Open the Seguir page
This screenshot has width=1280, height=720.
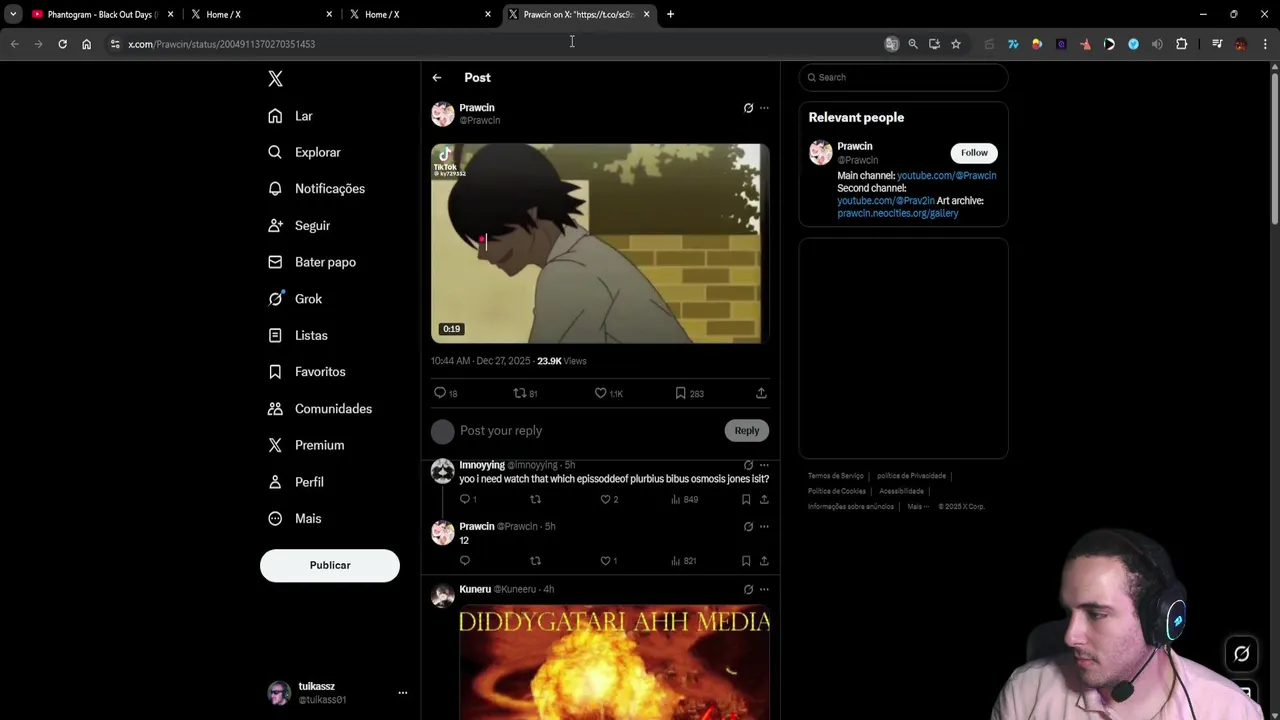coord(298,226)
